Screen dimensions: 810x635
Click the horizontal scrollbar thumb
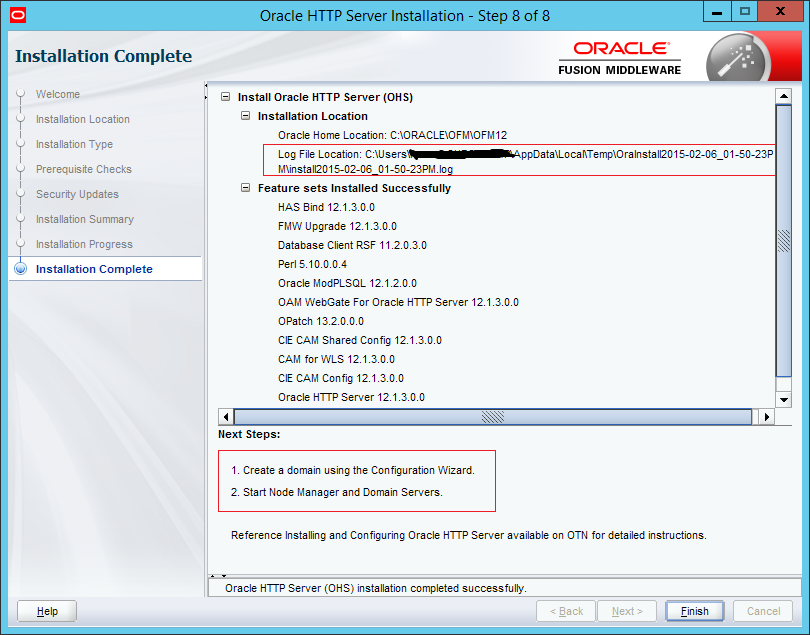coord(492,416)
